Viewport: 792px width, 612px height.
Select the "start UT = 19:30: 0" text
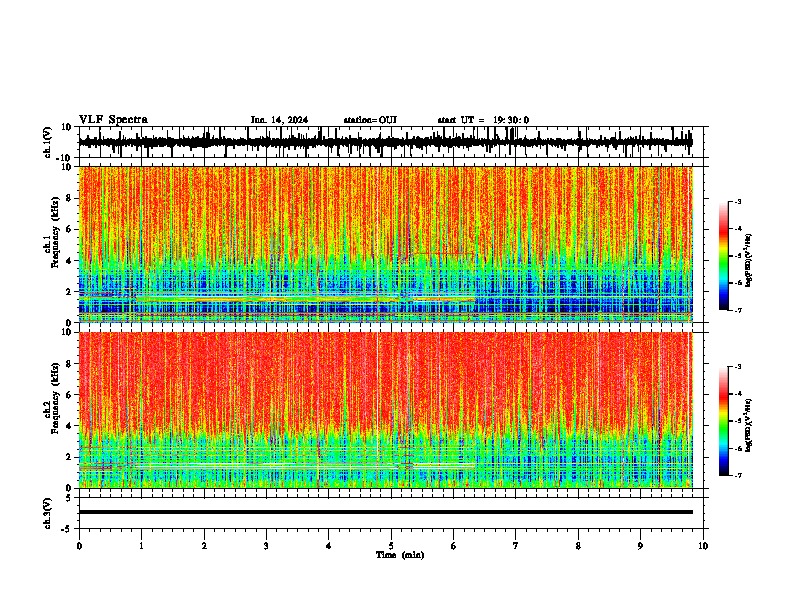(x=483, y=120)
